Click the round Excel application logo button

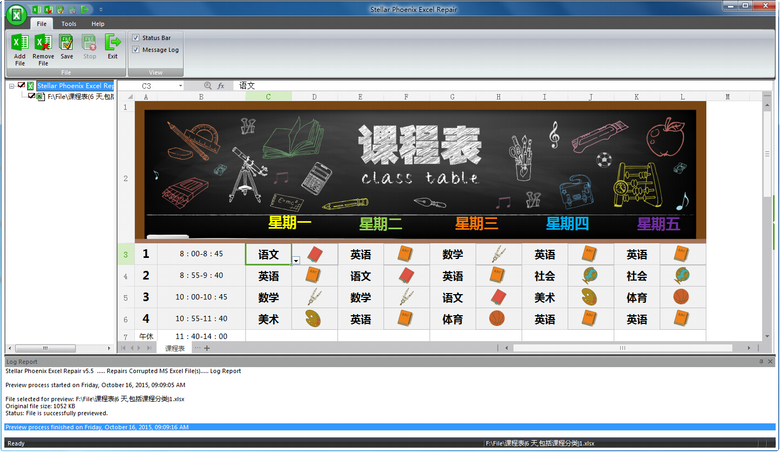[x=15, y=14]
